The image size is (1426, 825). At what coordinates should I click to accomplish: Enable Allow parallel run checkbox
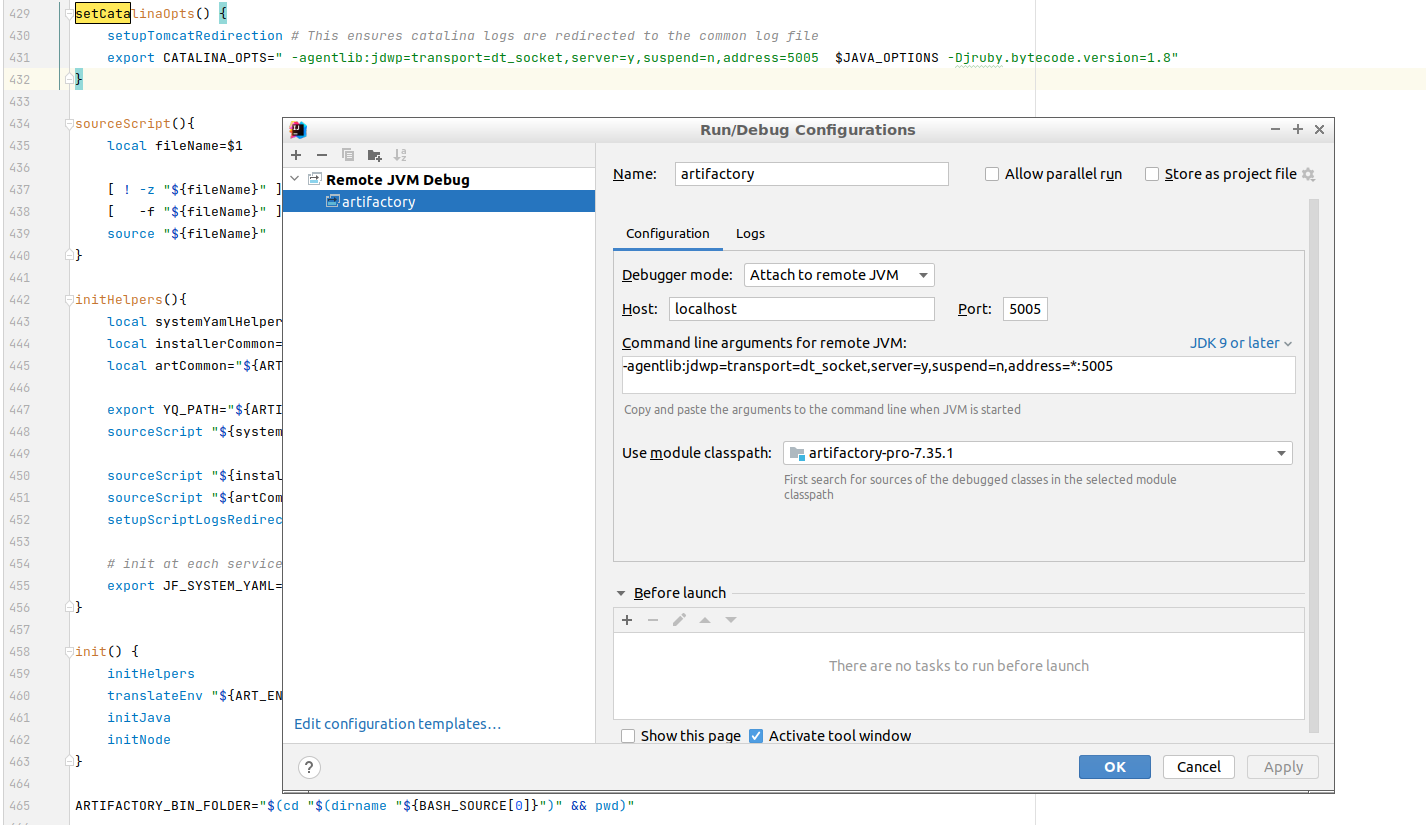tap(992, 174)
